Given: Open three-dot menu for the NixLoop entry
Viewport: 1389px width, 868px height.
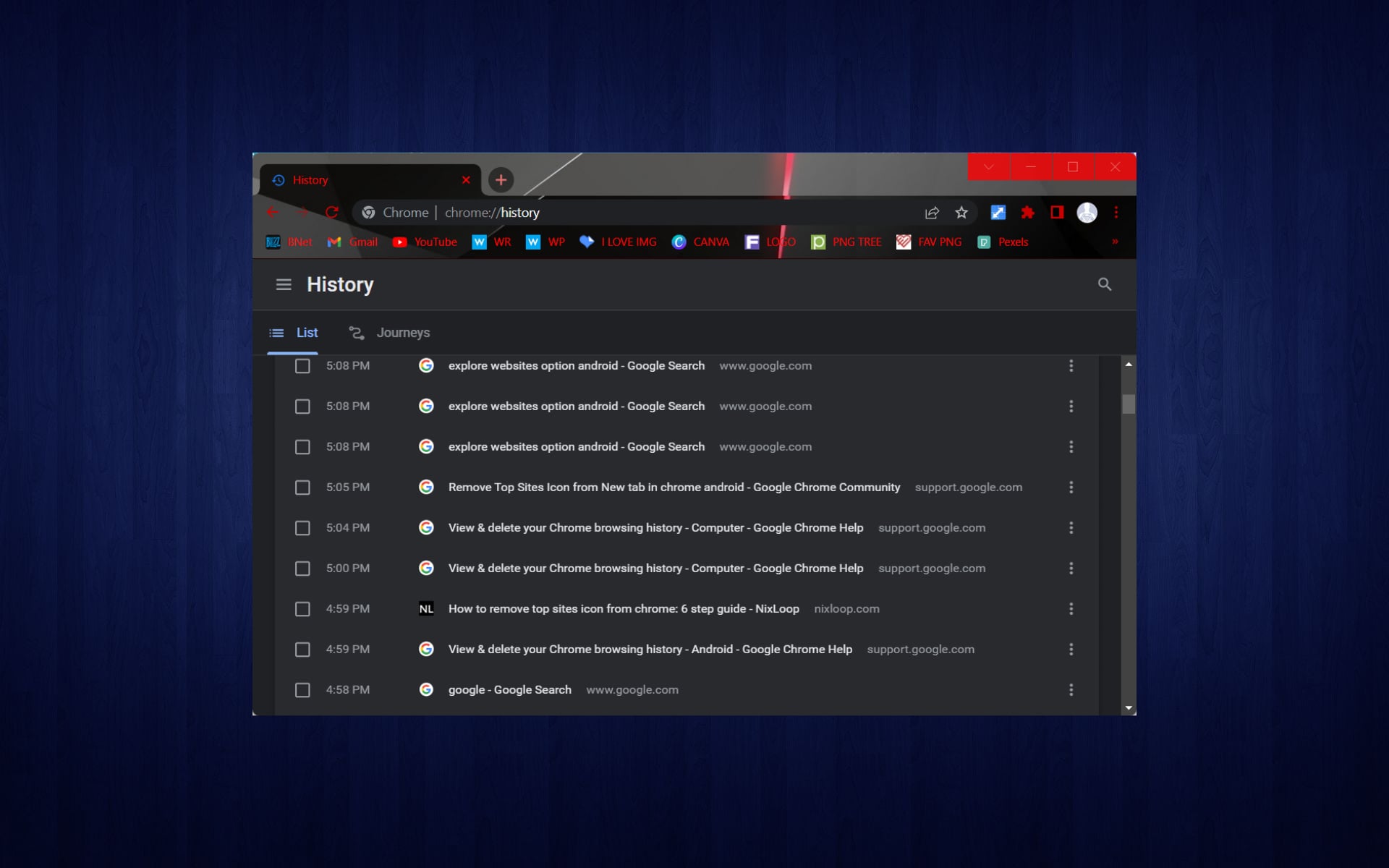Looking at the screenshot, I should point(1071,609).
